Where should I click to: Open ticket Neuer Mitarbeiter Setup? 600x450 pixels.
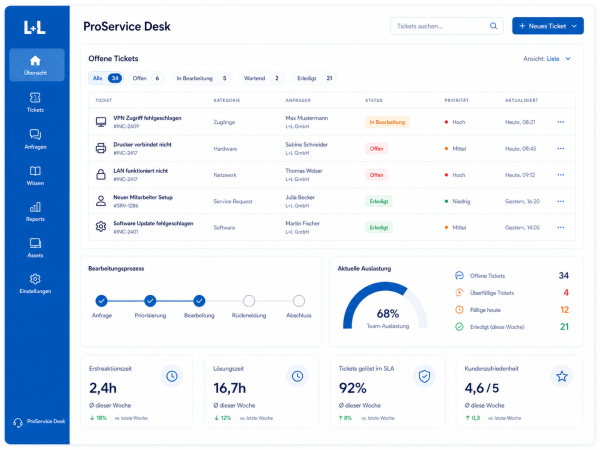point(143,197)
